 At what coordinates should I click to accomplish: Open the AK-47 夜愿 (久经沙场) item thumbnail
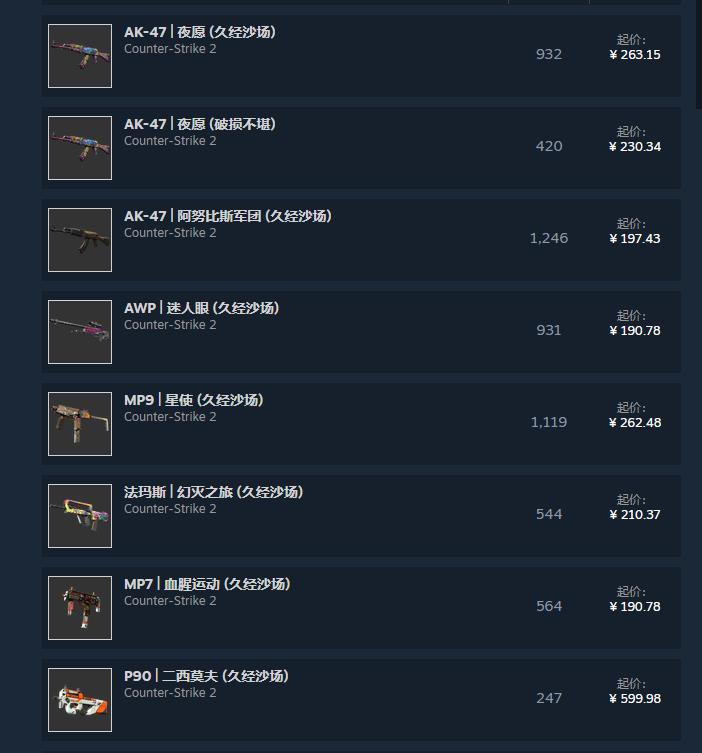pyautogui.click(x=80, y=56)
